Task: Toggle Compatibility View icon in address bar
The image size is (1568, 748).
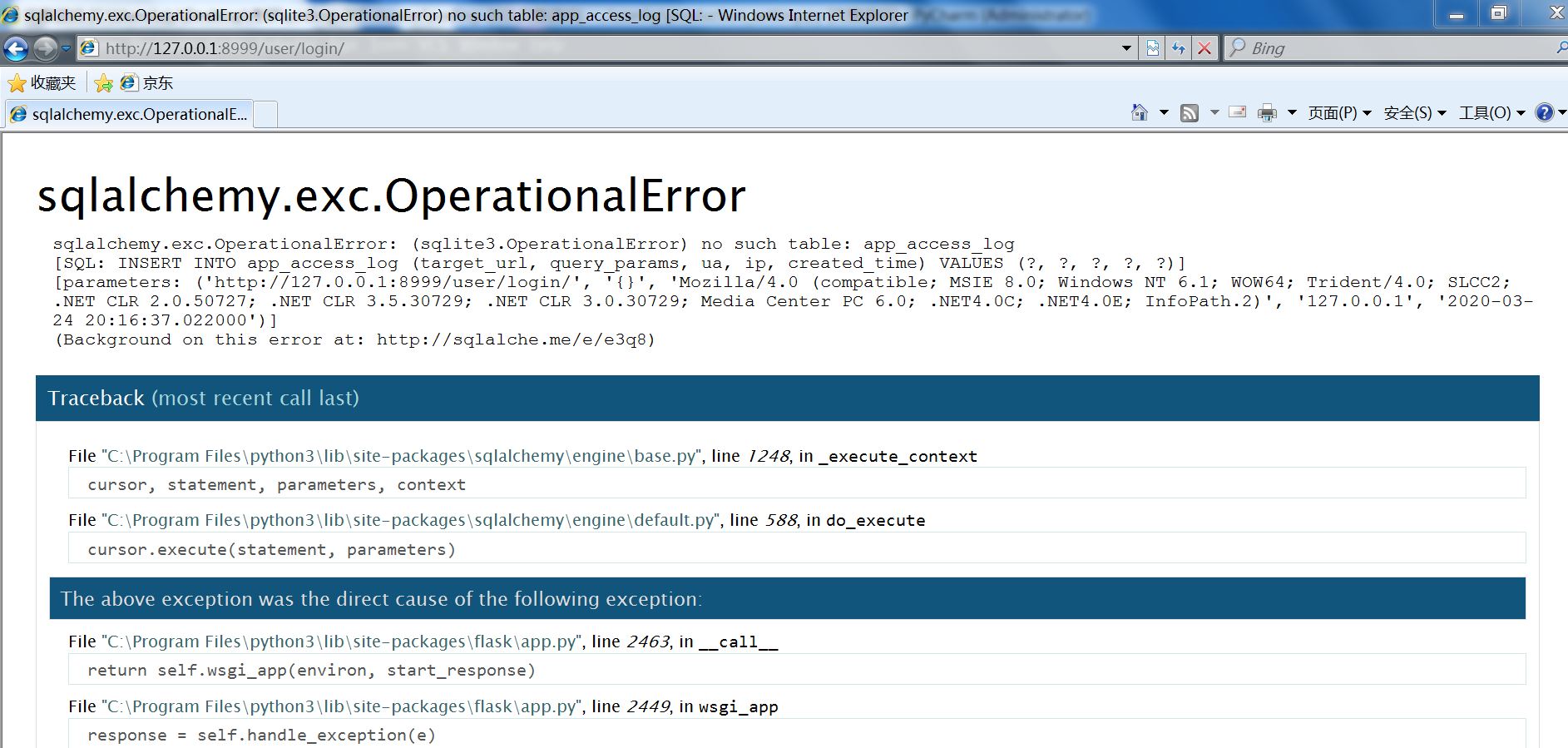Action: 1153,48
